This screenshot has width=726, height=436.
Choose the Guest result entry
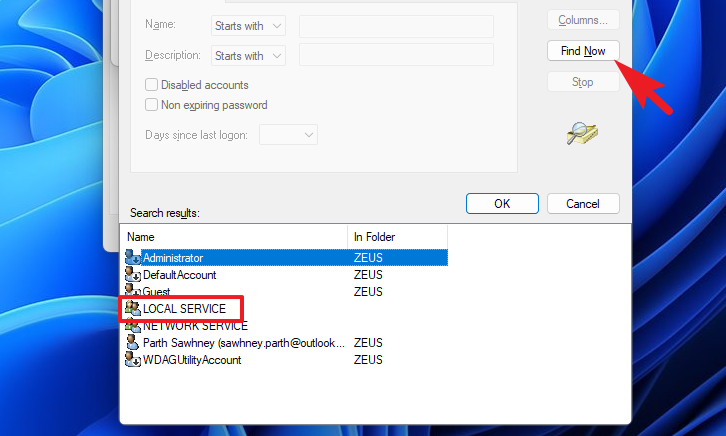coord(156,291)
